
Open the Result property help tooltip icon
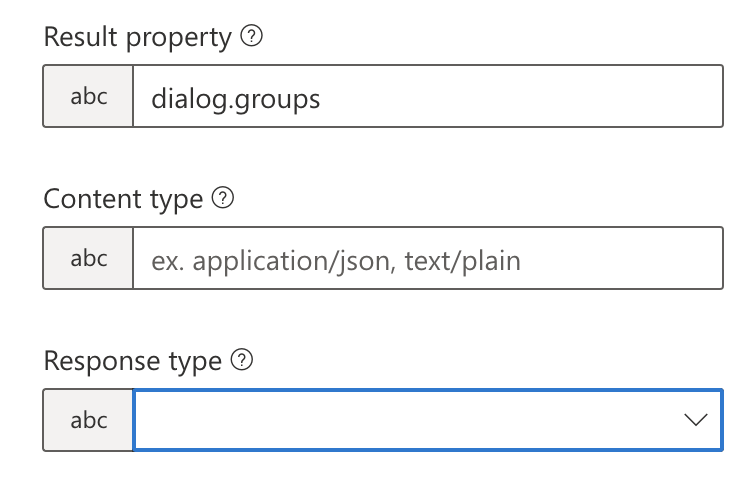[x=251, y=36]
